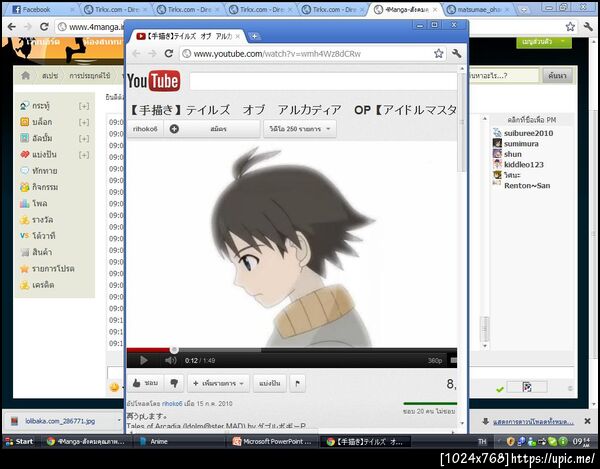
Task: Change video quality from 360p
Action: pyautogui.click(x=435, y=361)
